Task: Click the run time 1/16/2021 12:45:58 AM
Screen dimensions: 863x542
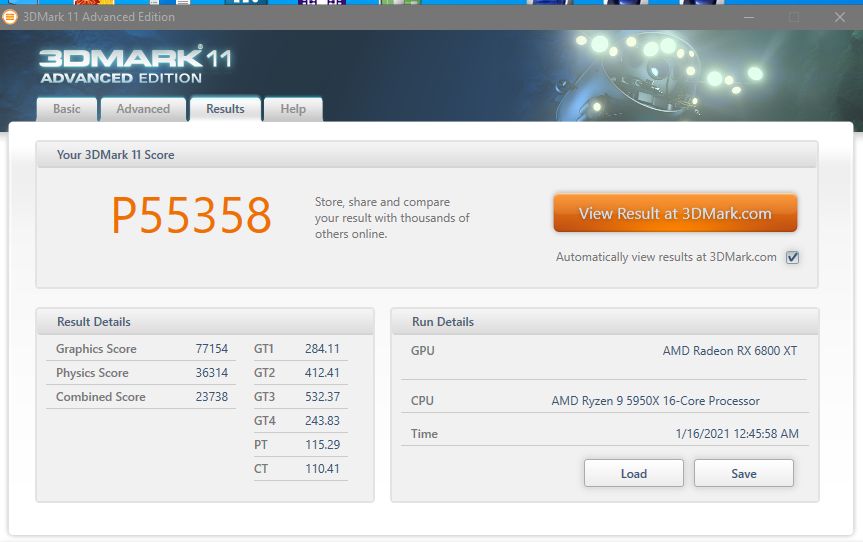Action: click(x=737, y=434)
